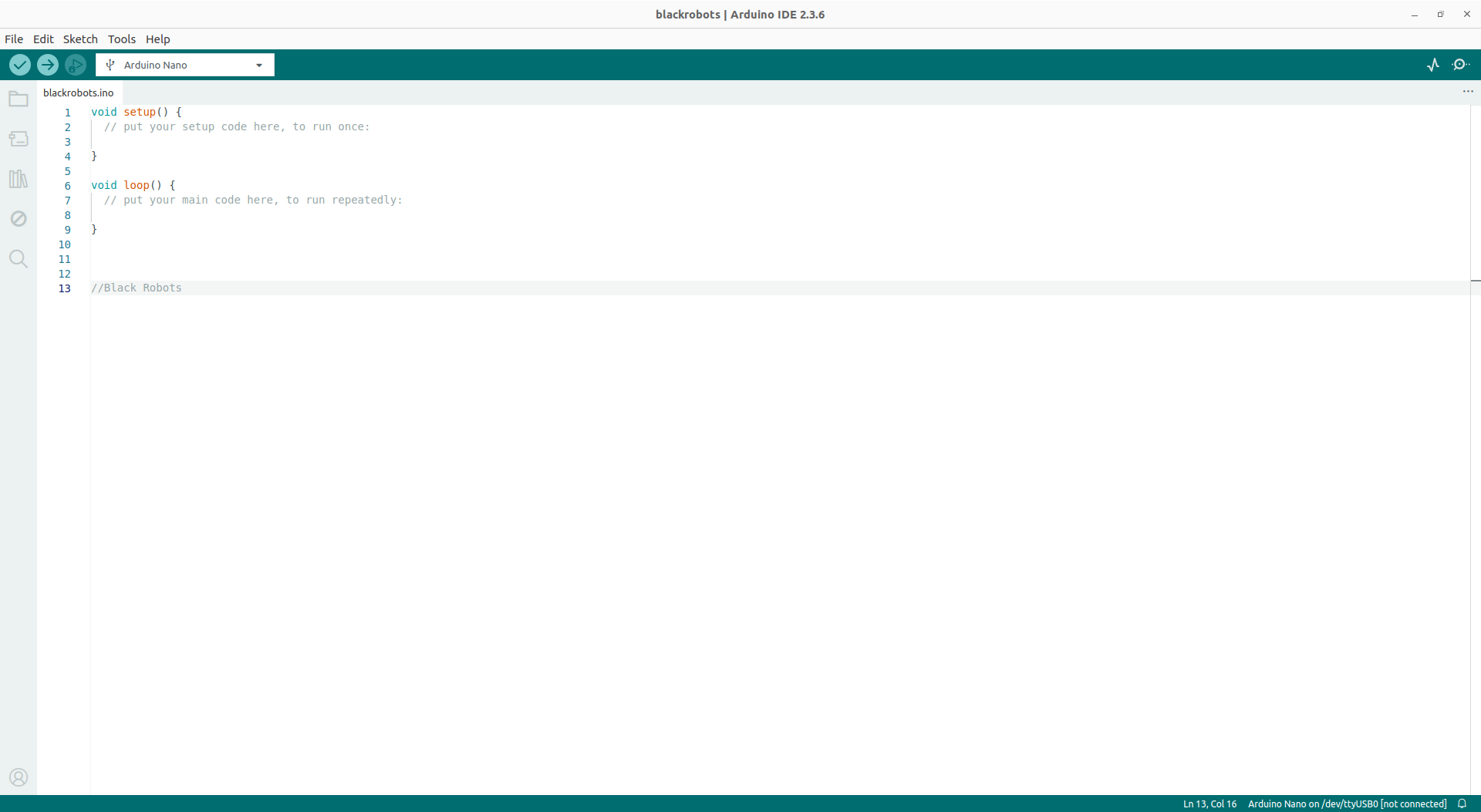This screenshot has width=1481, height=812.
Task: Click line number 10 in gutter
Action: [65, 244]
